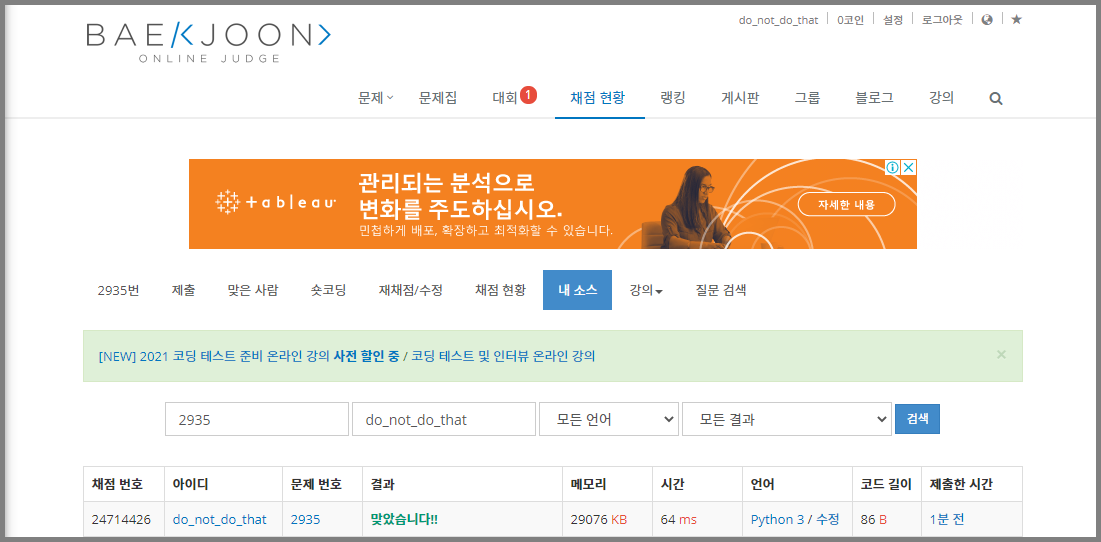Open 강의 in the top navigation
Screen dimensions: 1101x542
941,98
